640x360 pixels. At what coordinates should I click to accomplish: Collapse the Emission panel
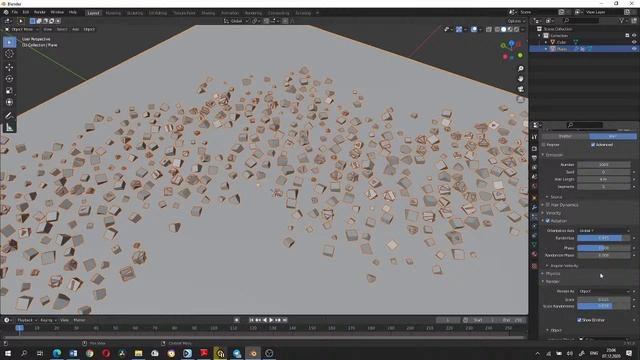[543, 155]
